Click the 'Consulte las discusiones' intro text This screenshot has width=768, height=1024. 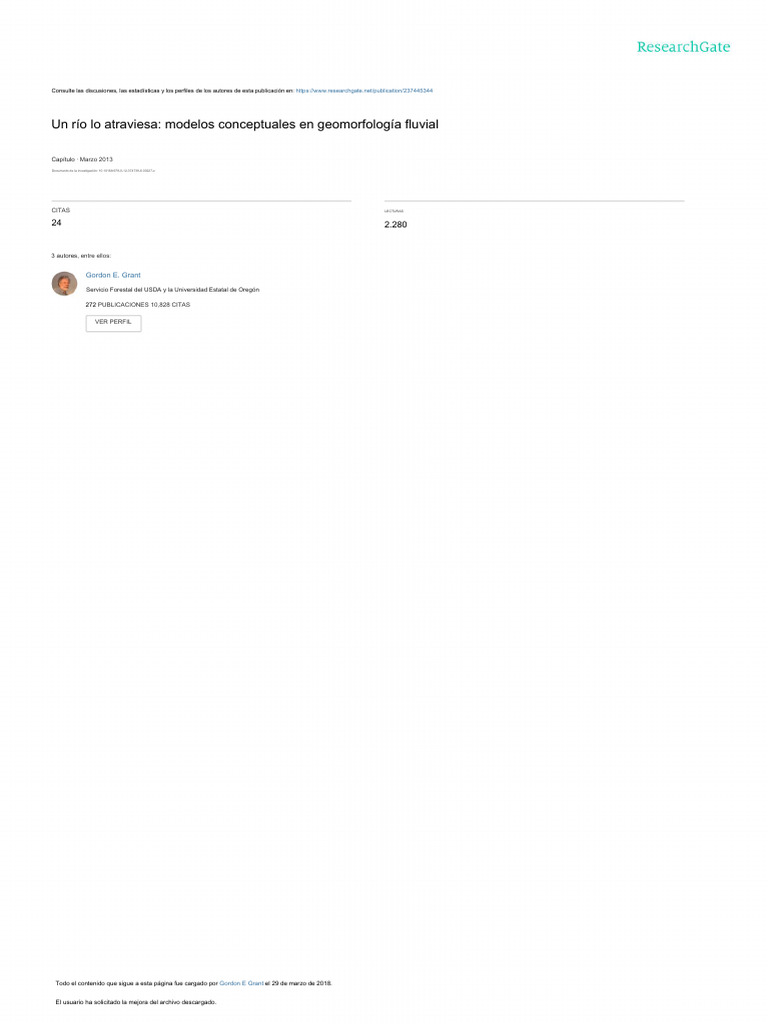pyautogui.click(x=172, y=91)
